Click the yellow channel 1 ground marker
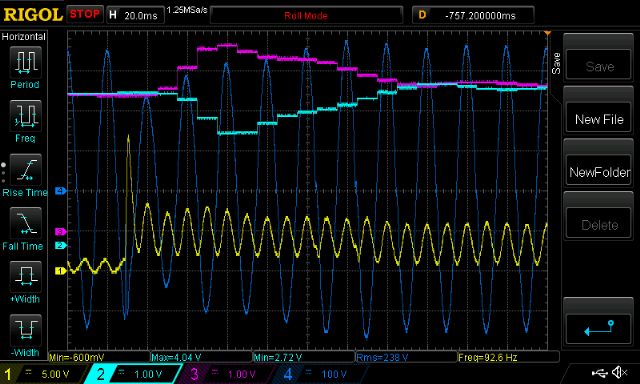 pos(60,271)
